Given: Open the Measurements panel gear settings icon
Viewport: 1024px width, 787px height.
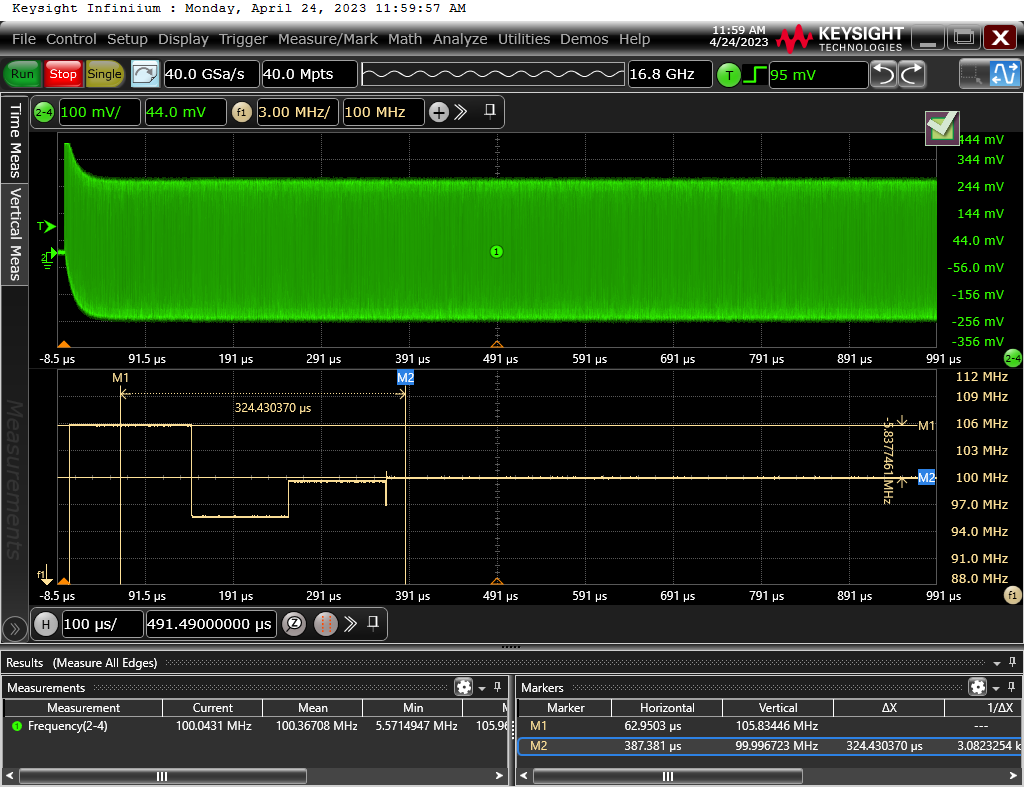Looking at the screenshot, I should point(462,687).
